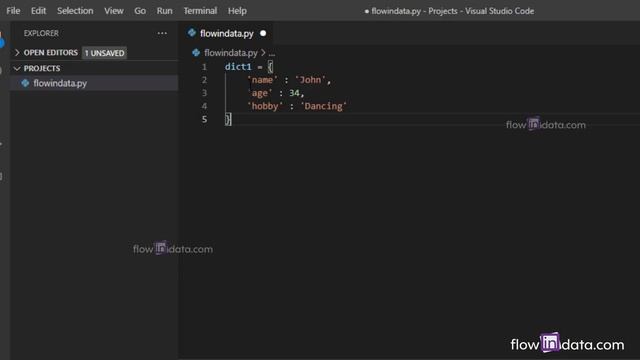Viewport: 640px width, 360px height.
Task: Click line number 1 in the gutter
Action: [204, 67]
